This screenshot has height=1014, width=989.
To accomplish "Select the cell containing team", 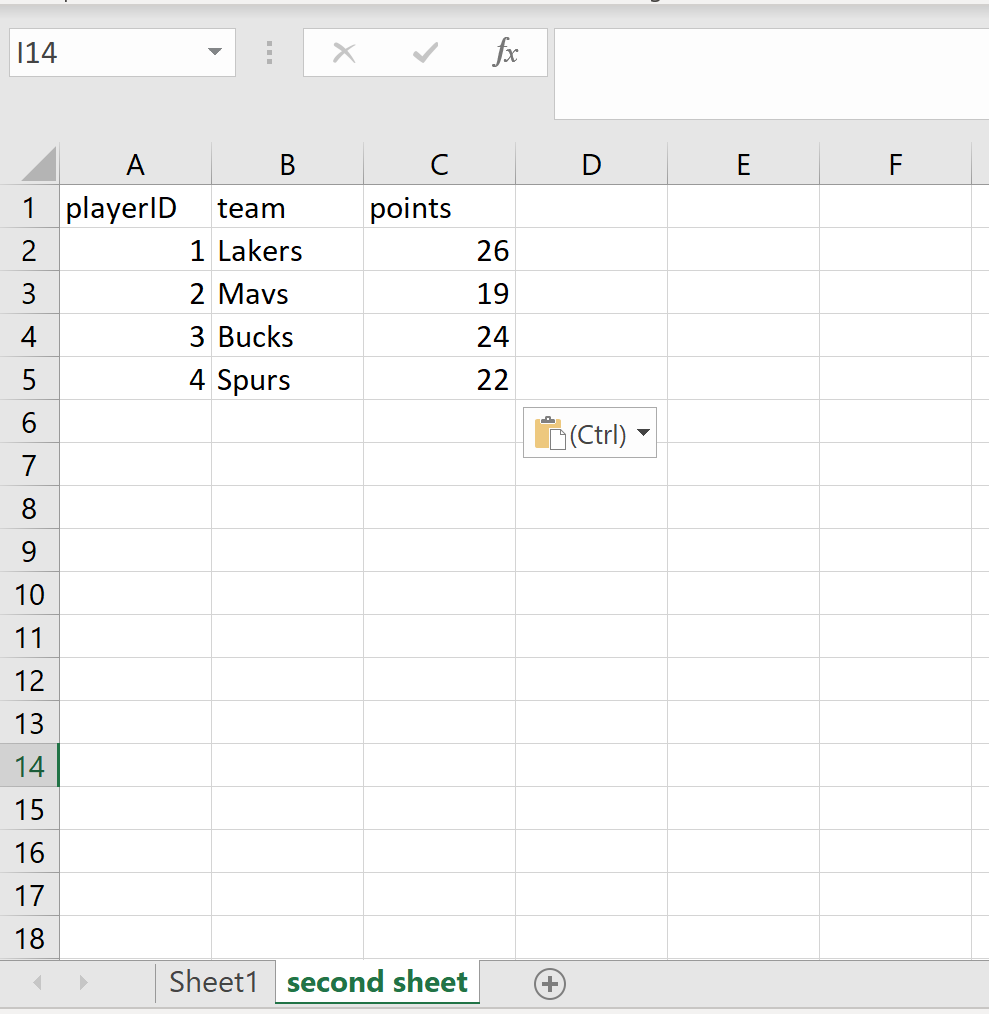I will (287, 207).
